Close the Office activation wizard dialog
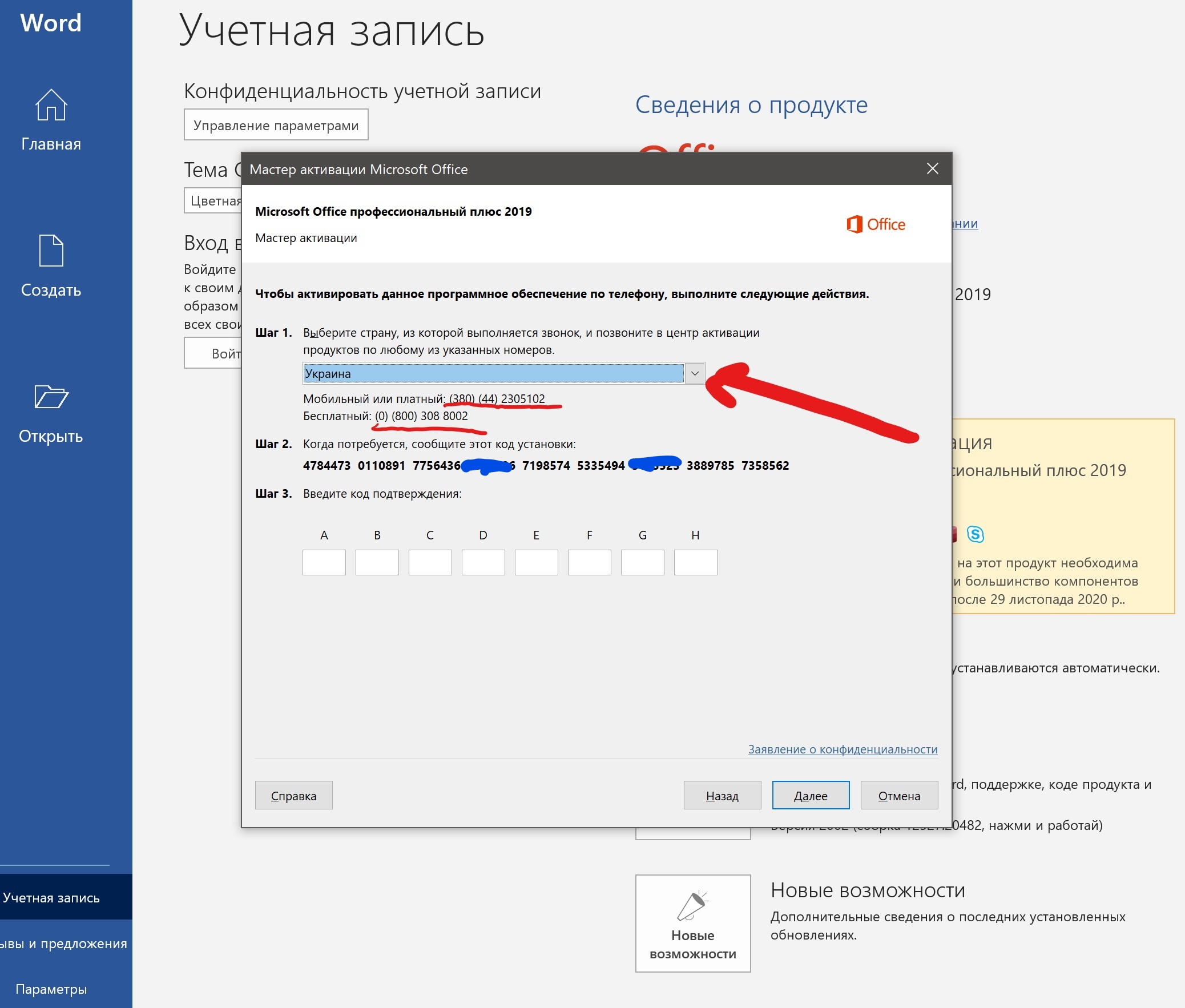This screenshot has width=1185, height=1008. click(x=932, y=168)
